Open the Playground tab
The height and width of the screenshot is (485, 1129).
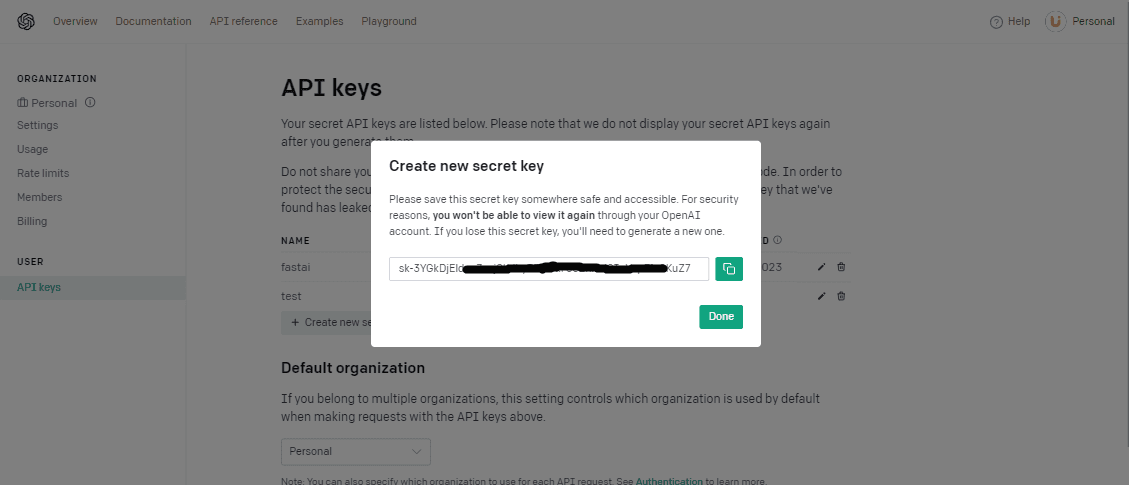click(389, 22)
